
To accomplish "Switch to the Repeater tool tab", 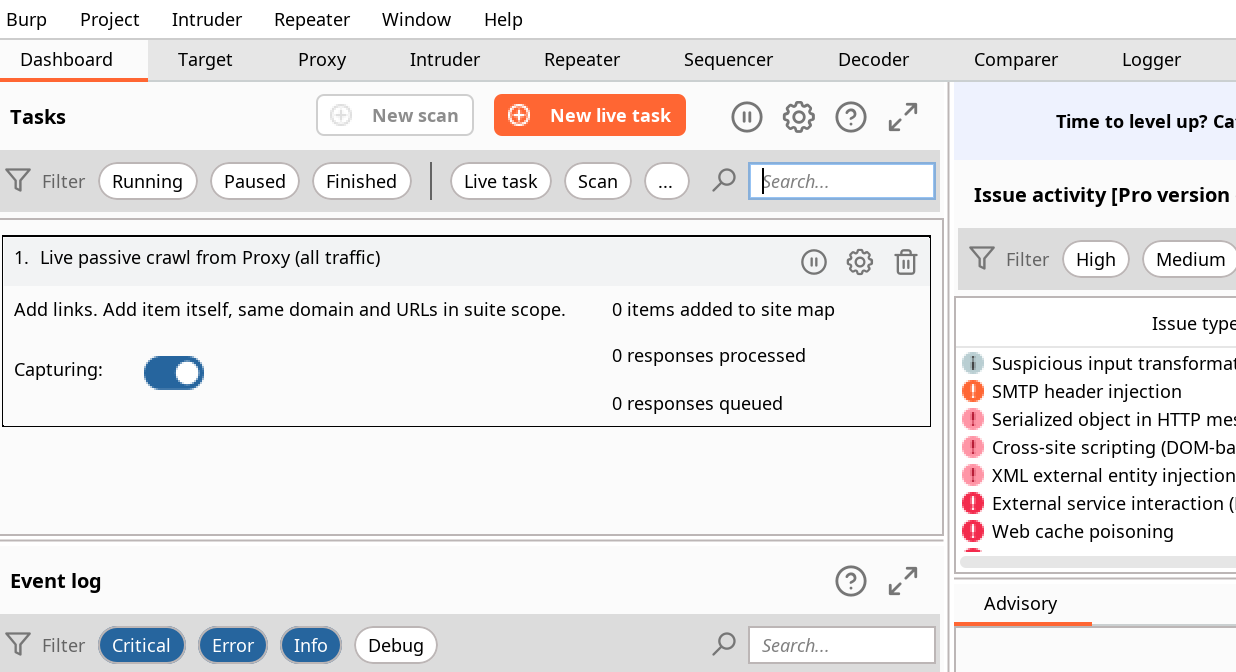I will click(x=582, y=60).
